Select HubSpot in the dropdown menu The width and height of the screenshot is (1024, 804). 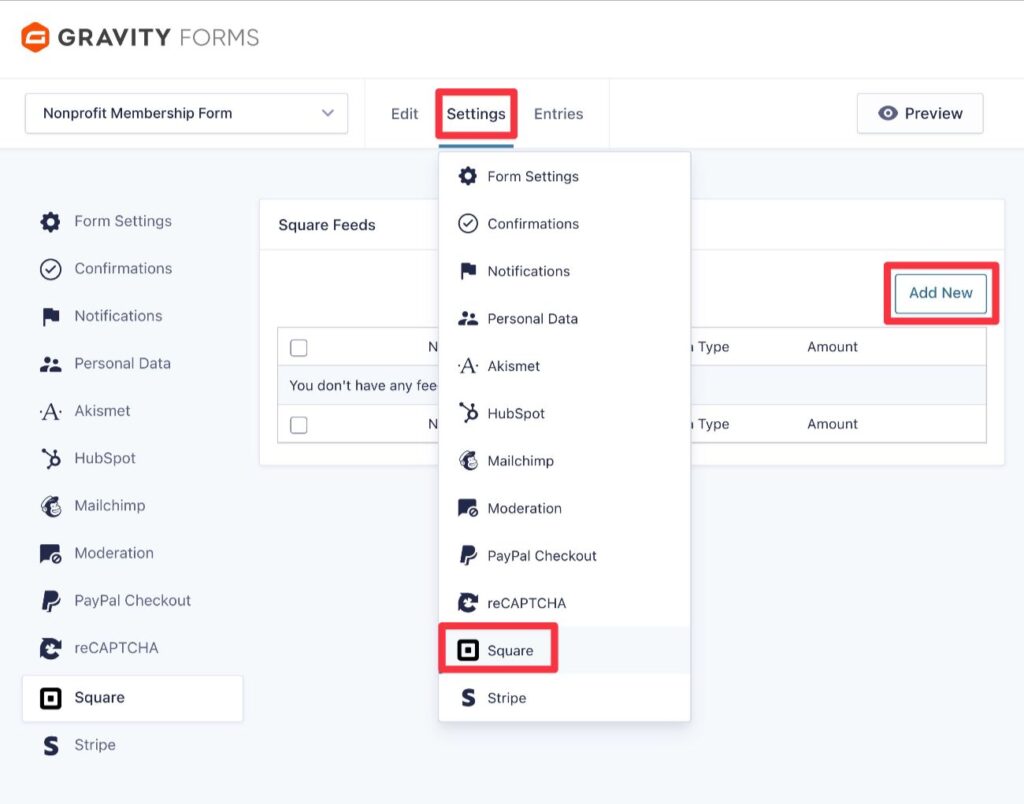[x=564, y=413]
